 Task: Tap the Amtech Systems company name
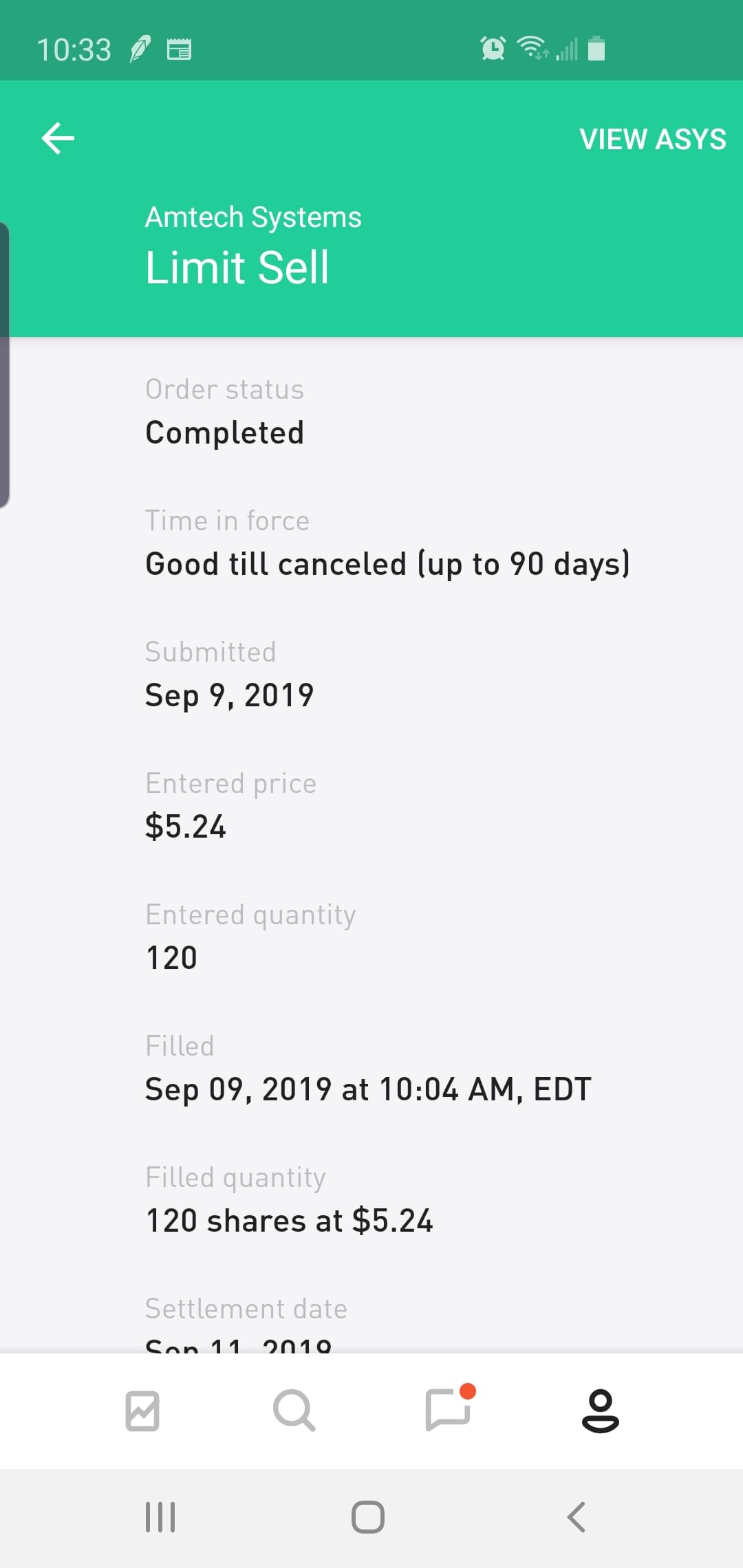(253, 217)
